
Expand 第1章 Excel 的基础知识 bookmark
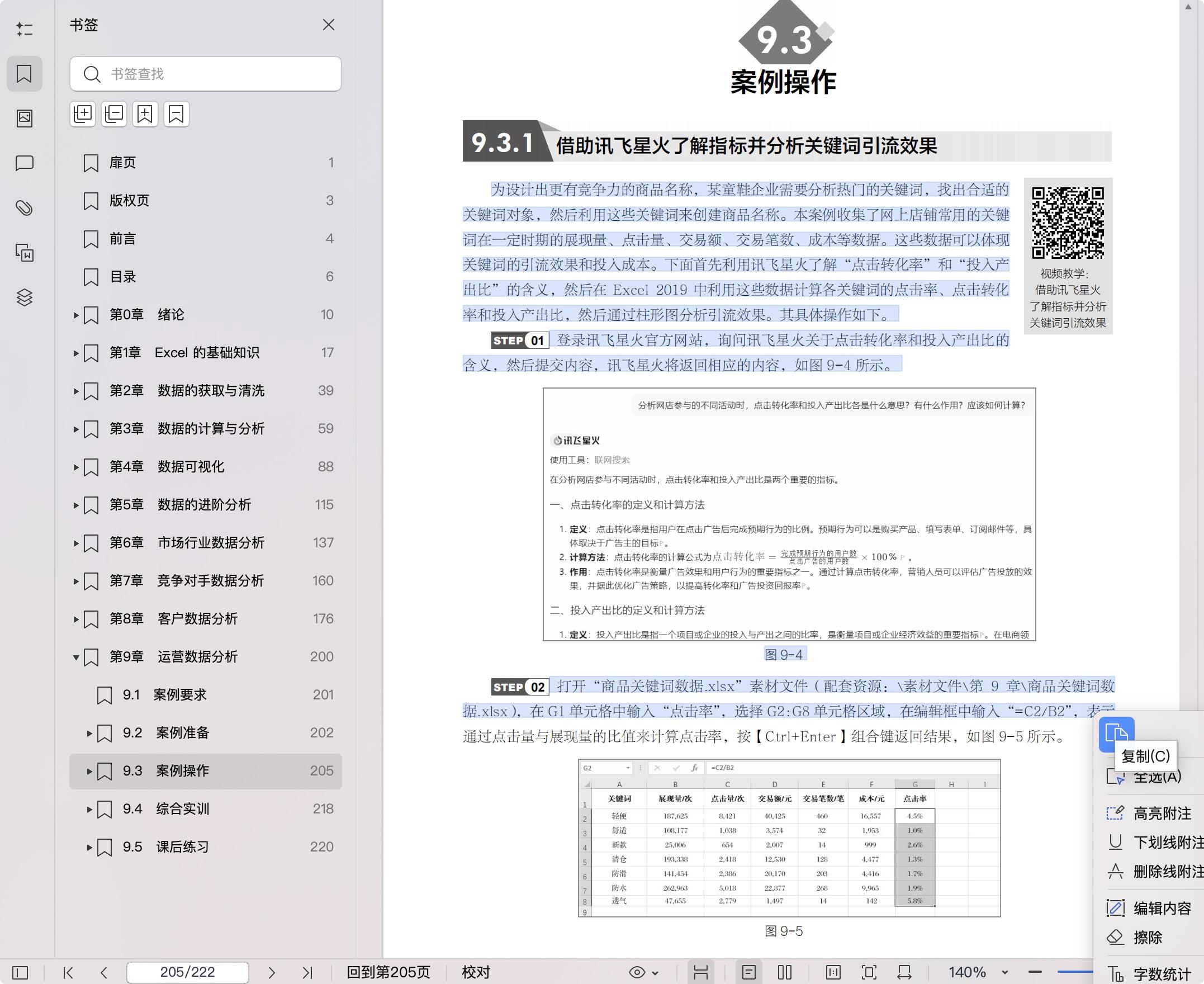coord(76,353)
